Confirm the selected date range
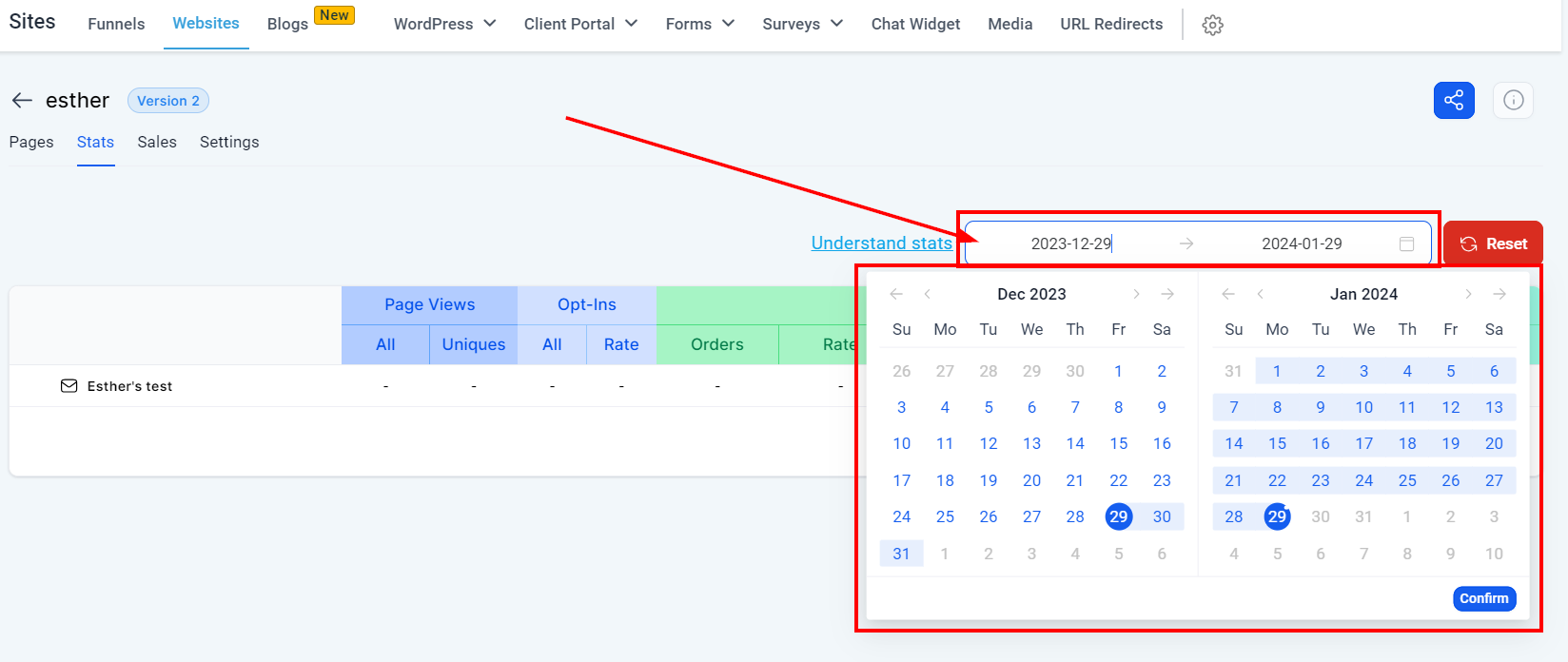The height and width of the screenshot is (662, 1568). tap(1484, 598)
